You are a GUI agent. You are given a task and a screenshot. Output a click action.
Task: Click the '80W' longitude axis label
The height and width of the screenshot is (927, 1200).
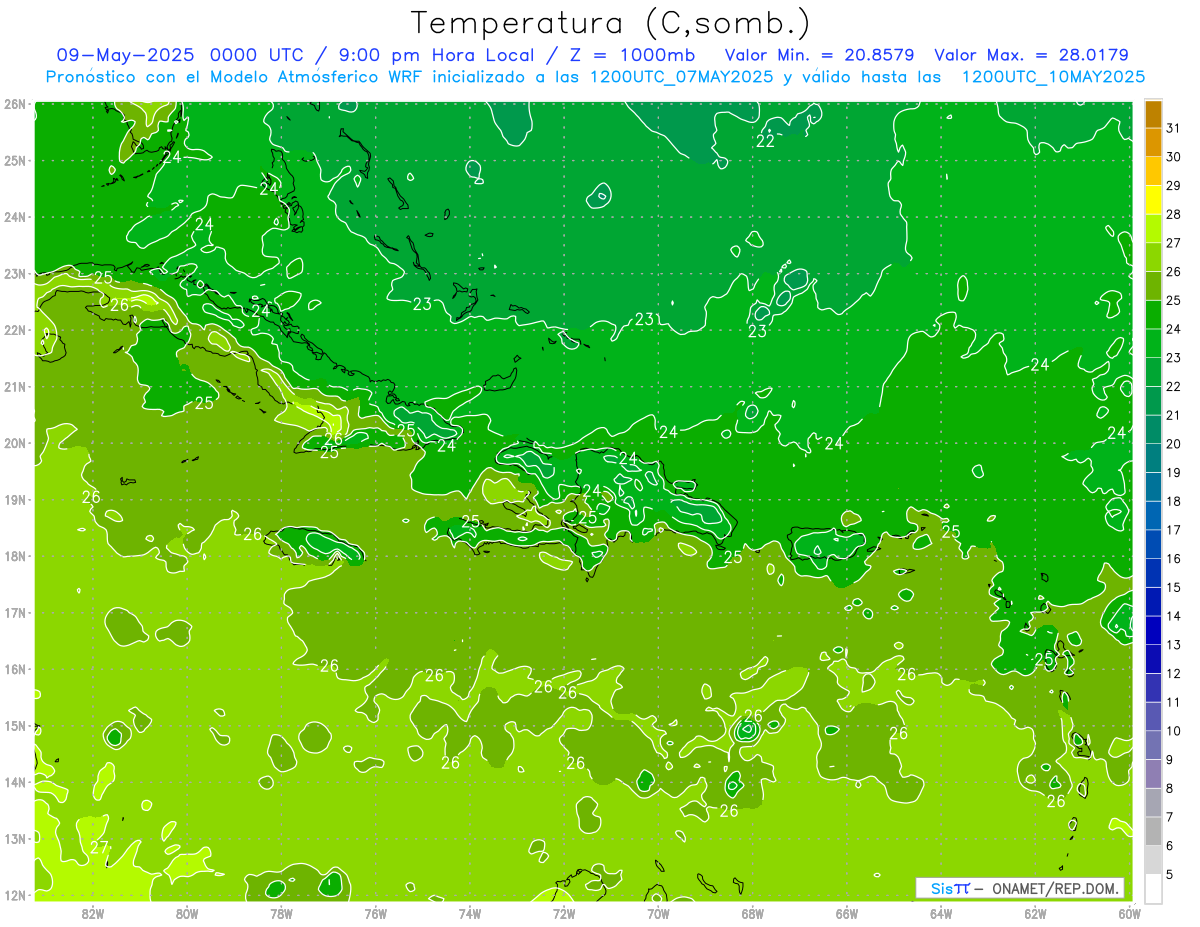click(187, 913)
